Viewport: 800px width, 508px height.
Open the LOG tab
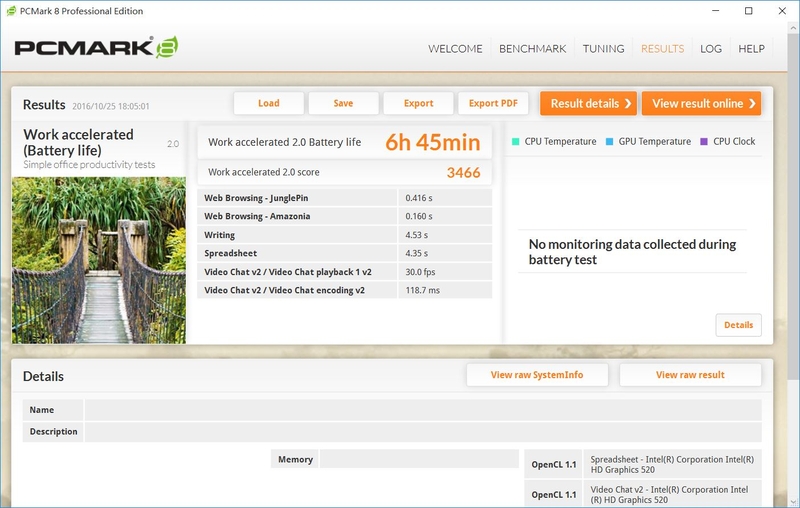pyautogui.click(x=711, y=48)
